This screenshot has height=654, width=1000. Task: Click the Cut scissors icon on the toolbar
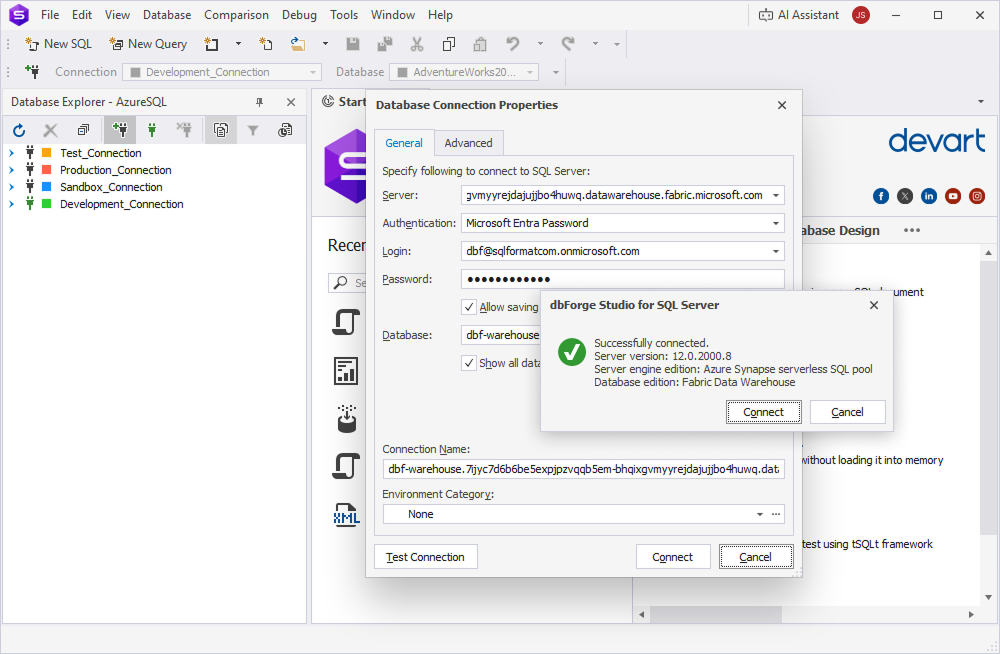click(x=417, y=44)
